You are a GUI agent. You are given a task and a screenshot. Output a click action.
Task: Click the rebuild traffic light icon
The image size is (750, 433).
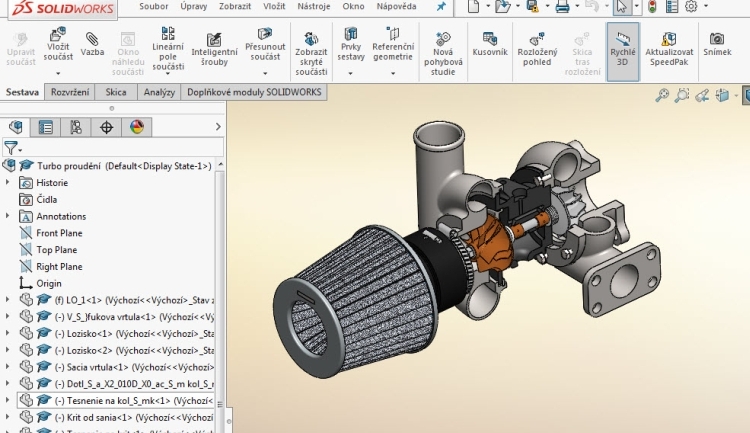(652, 7)
